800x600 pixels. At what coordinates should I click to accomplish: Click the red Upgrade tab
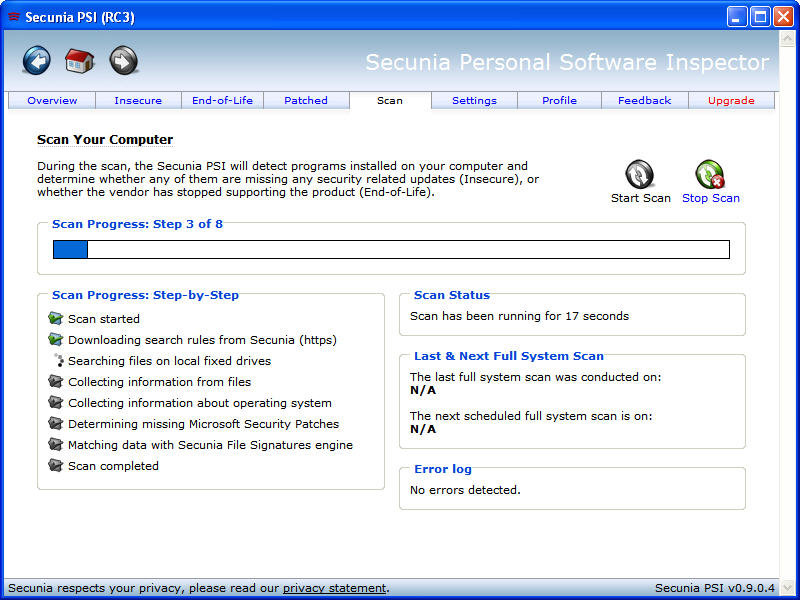click(x=731, y=101)
